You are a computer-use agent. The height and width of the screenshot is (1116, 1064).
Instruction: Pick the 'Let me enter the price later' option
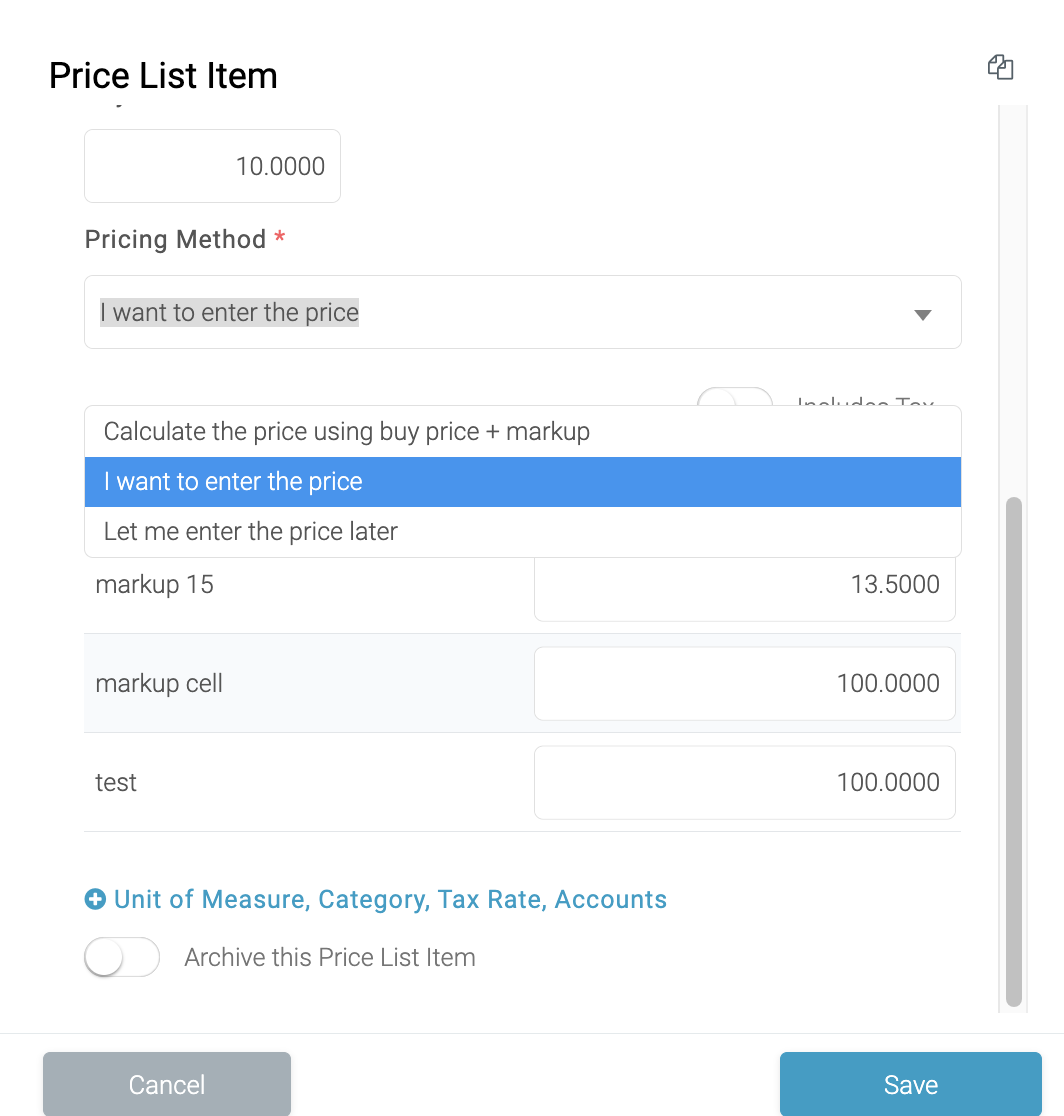pyautogui.click(x=251, y=531)
